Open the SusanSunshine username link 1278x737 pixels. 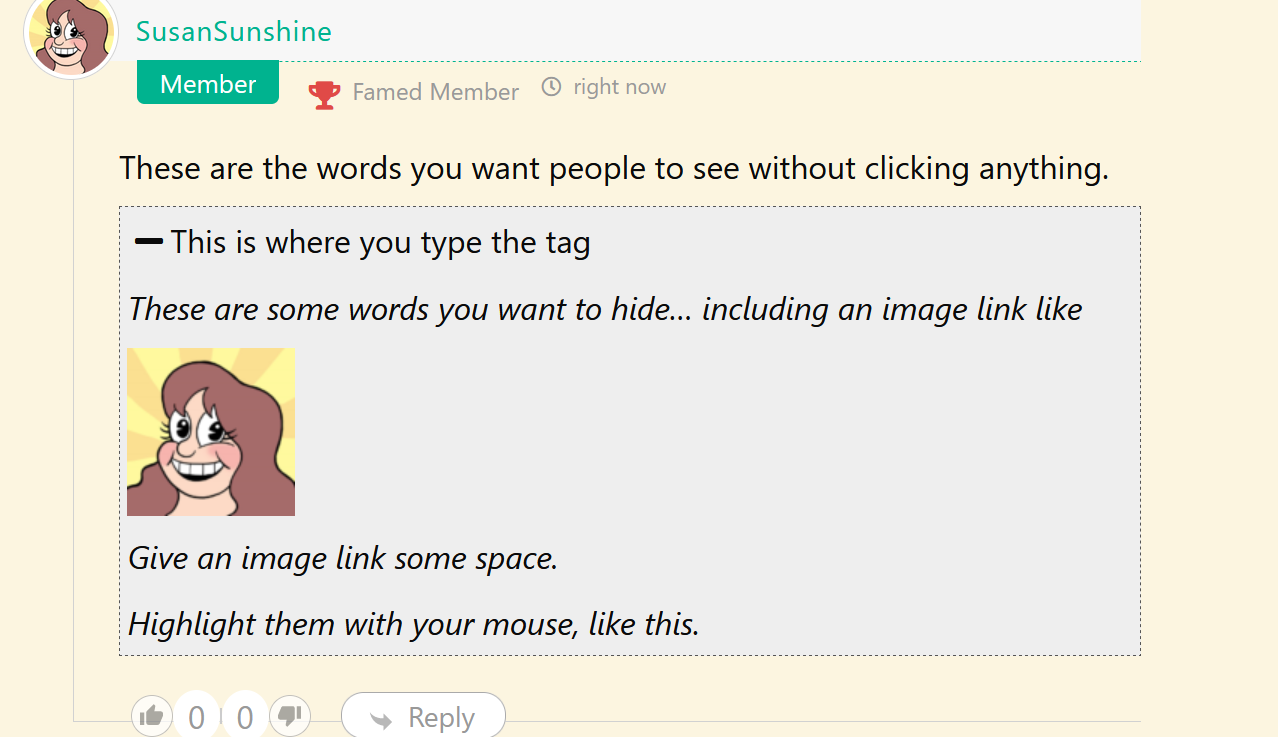pos(234,32)
